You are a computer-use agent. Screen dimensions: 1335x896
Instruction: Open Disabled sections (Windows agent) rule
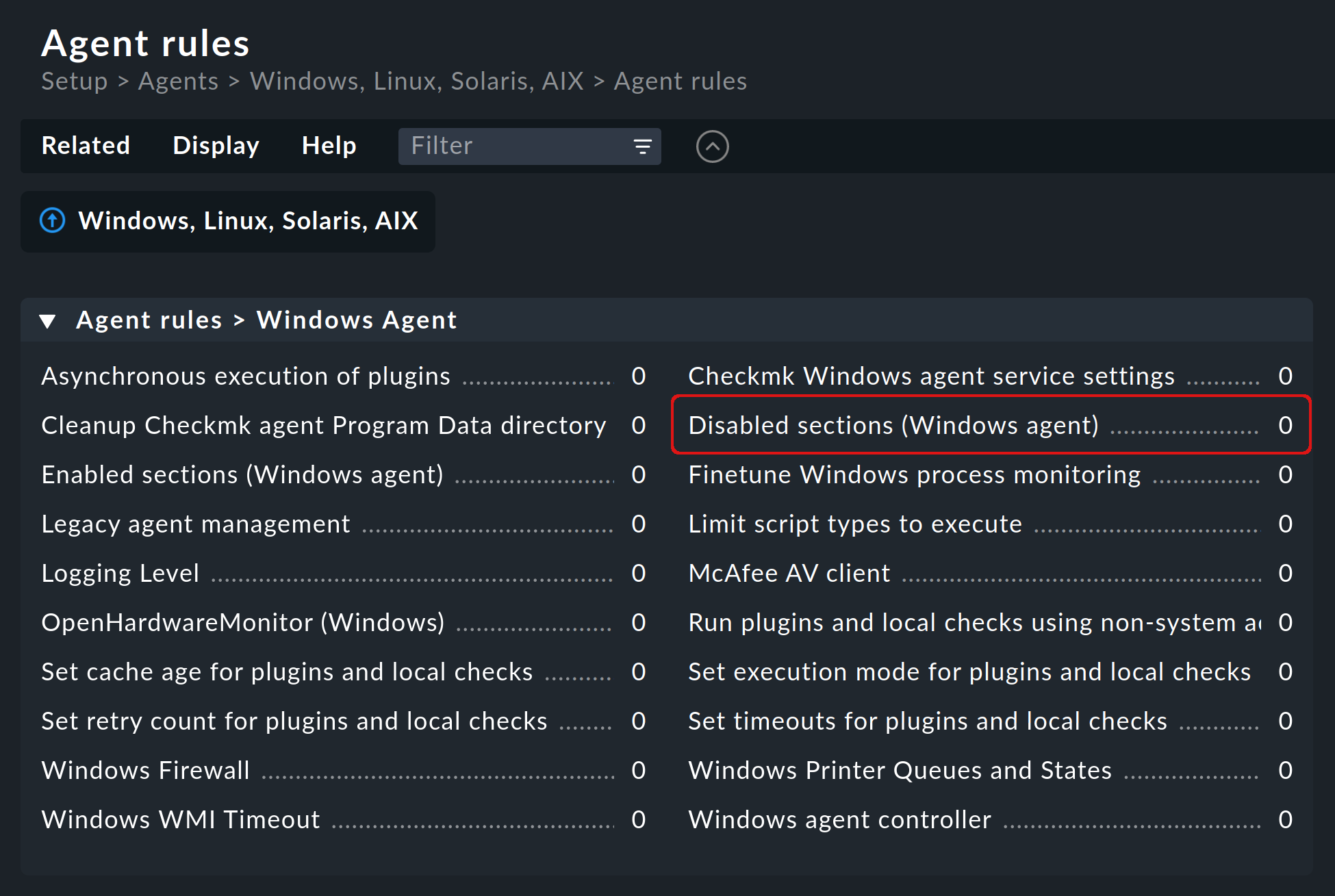893,426
